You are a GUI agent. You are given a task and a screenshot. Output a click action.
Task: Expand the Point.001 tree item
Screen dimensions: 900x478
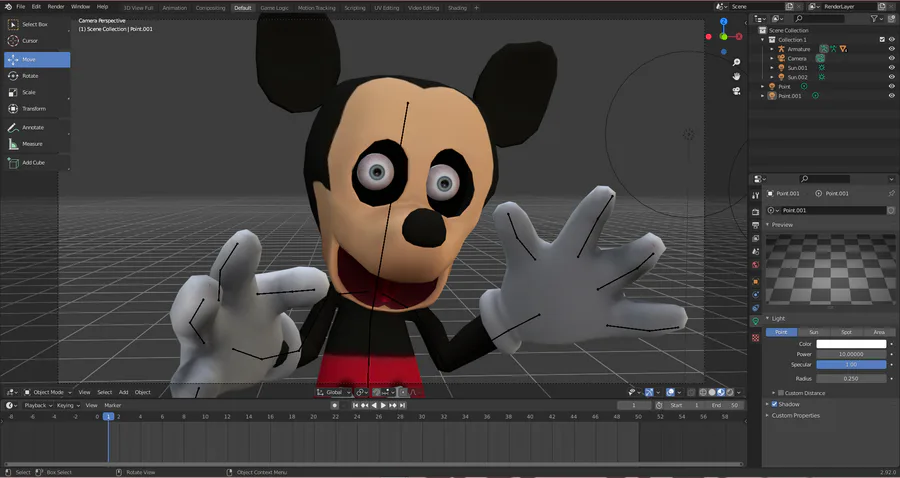pyautogui.click(x=763, y=96)
